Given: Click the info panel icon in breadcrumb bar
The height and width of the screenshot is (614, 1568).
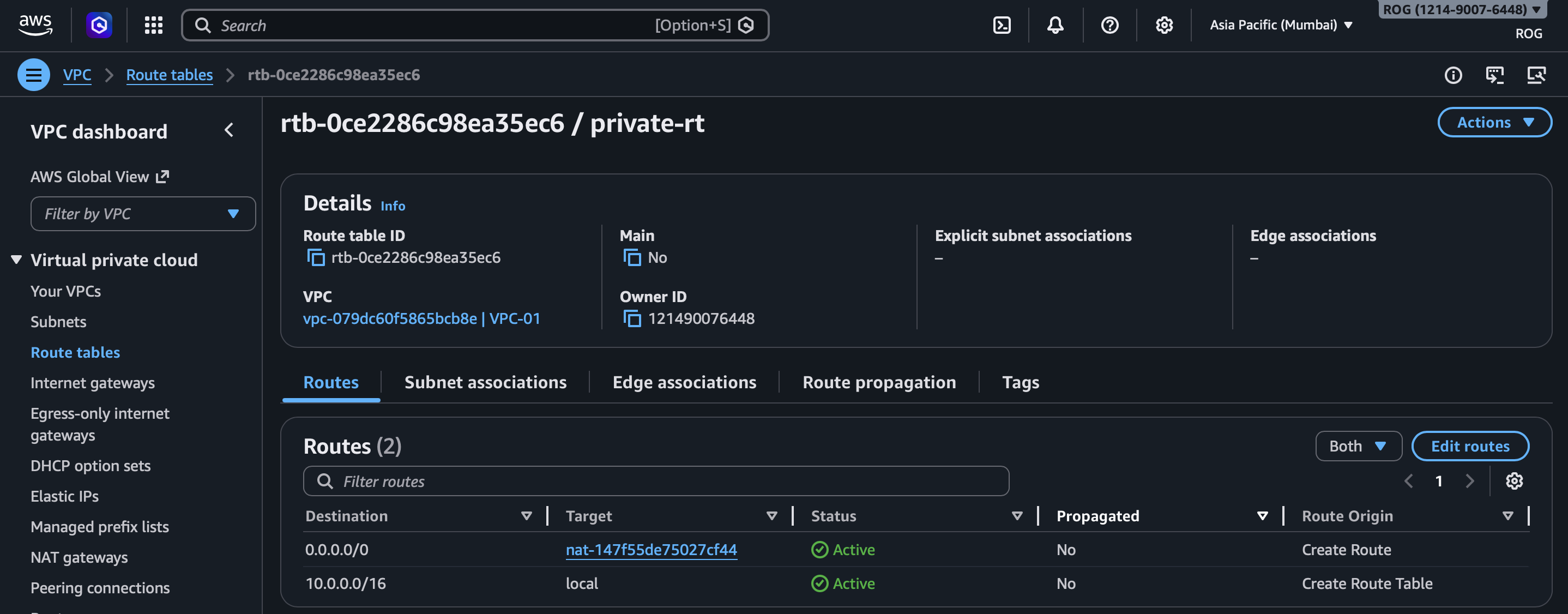Looking at the screenshot, I should click(x=1453, y=75).
